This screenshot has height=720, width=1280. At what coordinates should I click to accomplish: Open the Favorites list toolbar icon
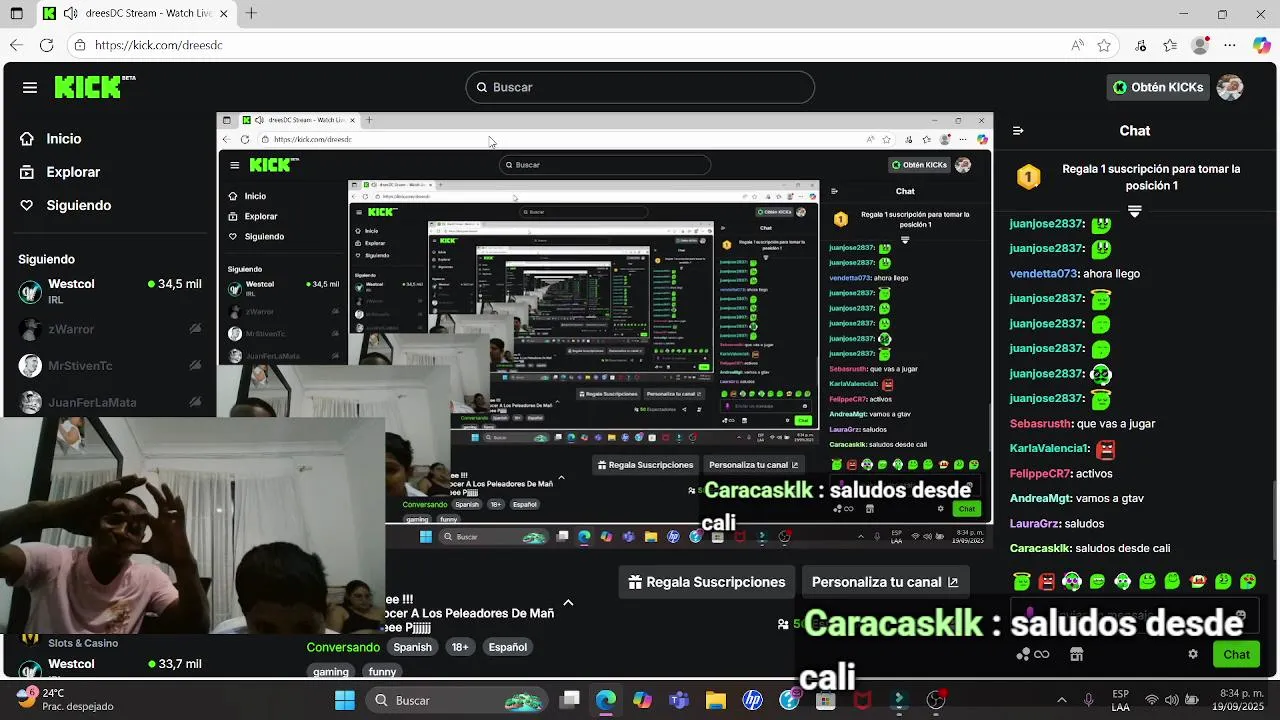click(x=1170, y=45)
